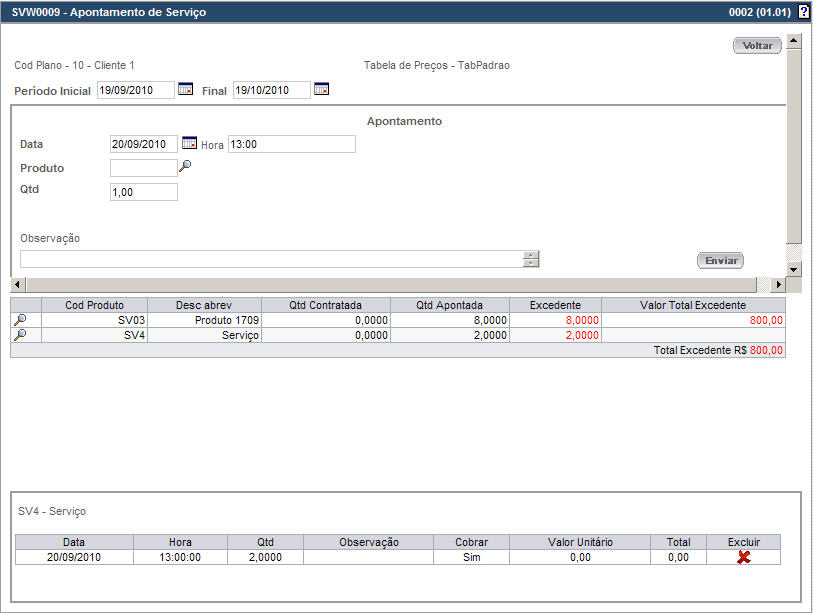Image resolution: width=813 pixels, height=613 pixels.
Task: Focus the Hora time field
Action: click(x=291, y=144)
